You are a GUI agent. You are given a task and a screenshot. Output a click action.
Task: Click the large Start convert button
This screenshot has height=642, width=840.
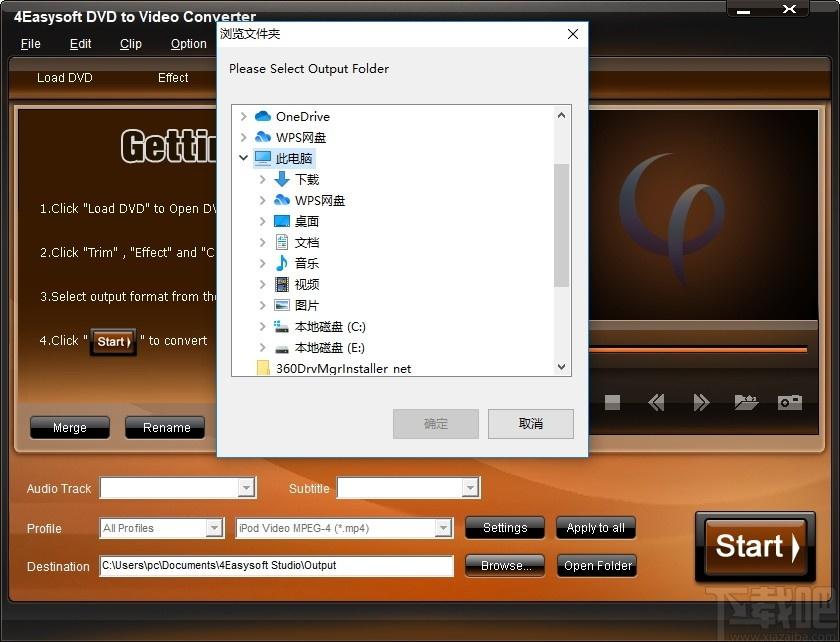click(755, 547)
